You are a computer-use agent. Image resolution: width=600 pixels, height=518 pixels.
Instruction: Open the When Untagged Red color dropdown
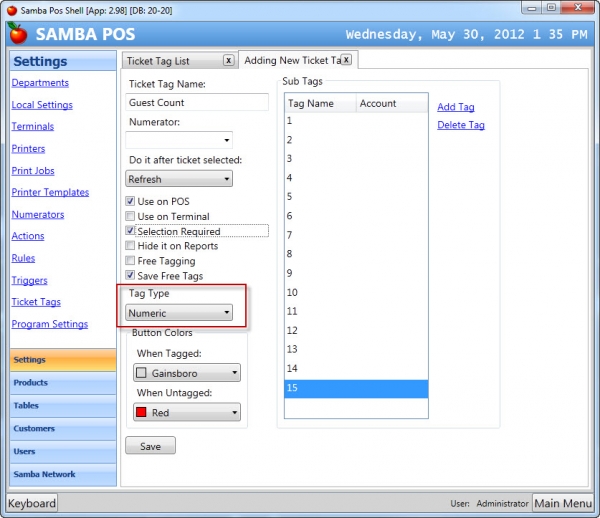[187, 412]
